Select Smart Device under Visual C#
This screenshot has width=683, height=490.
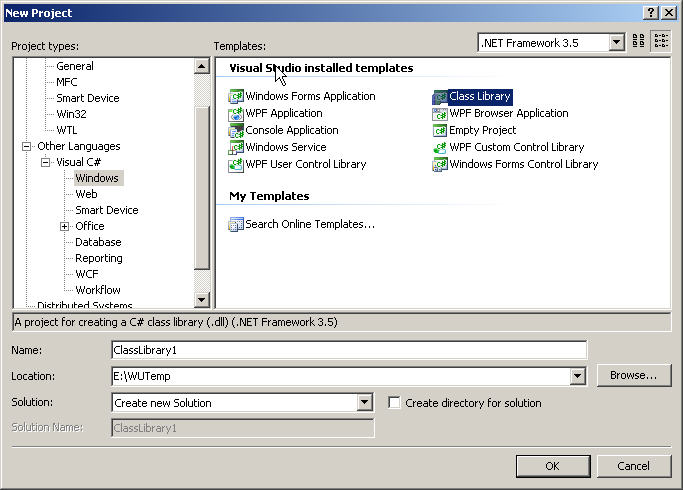tap(107, 210)
